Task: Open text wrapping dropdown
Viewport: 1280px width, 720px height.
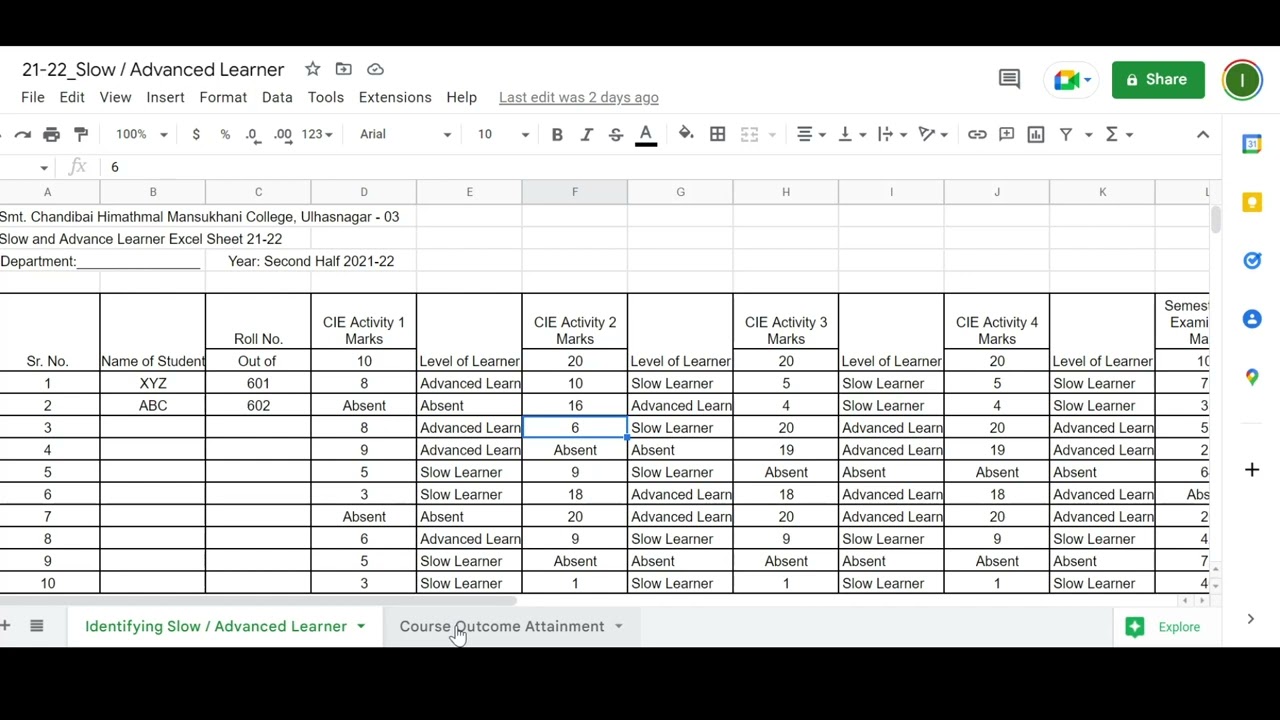Action: 891,134
